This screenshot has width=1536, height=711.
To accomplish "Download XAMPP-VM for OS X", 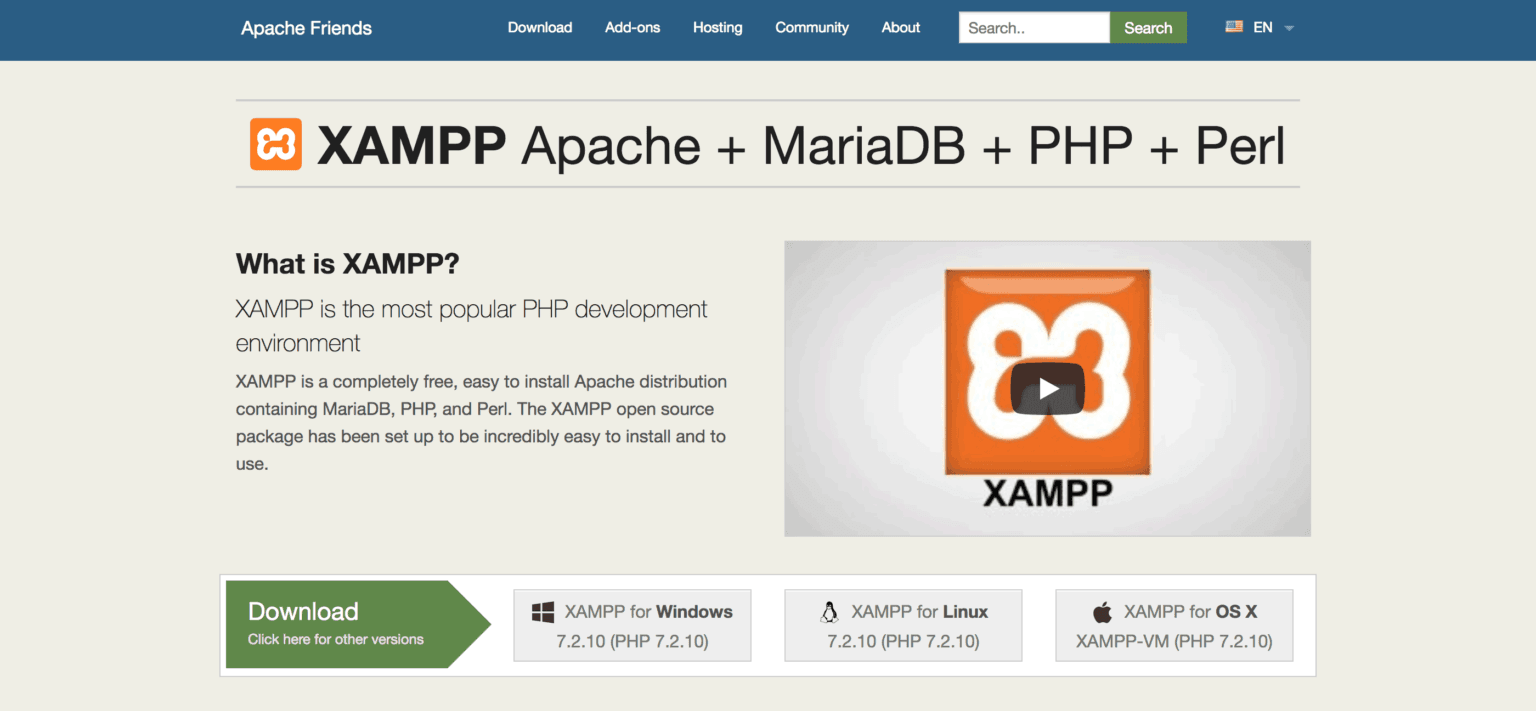I will click(1174, 626).
